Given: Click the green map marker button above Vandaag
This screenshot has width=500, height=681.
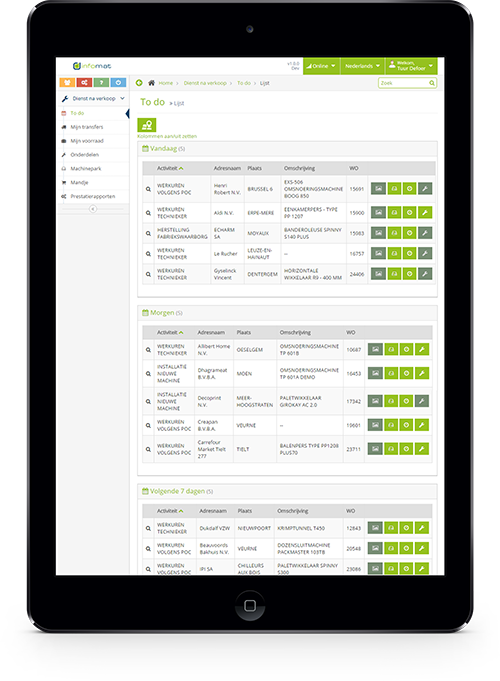Looking at the screenshot, I should click(x=147, y=125).
